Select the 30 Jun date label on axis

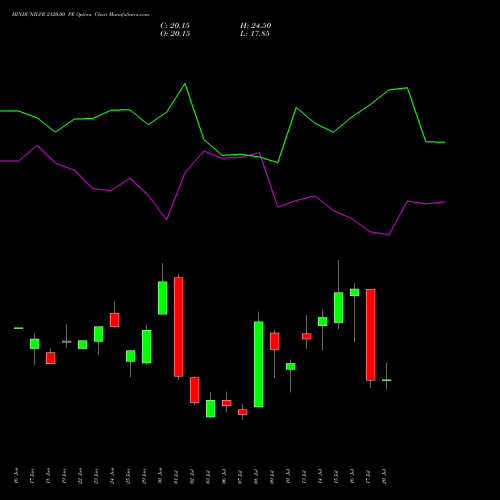pyautogui.click(x=160, y=476)
